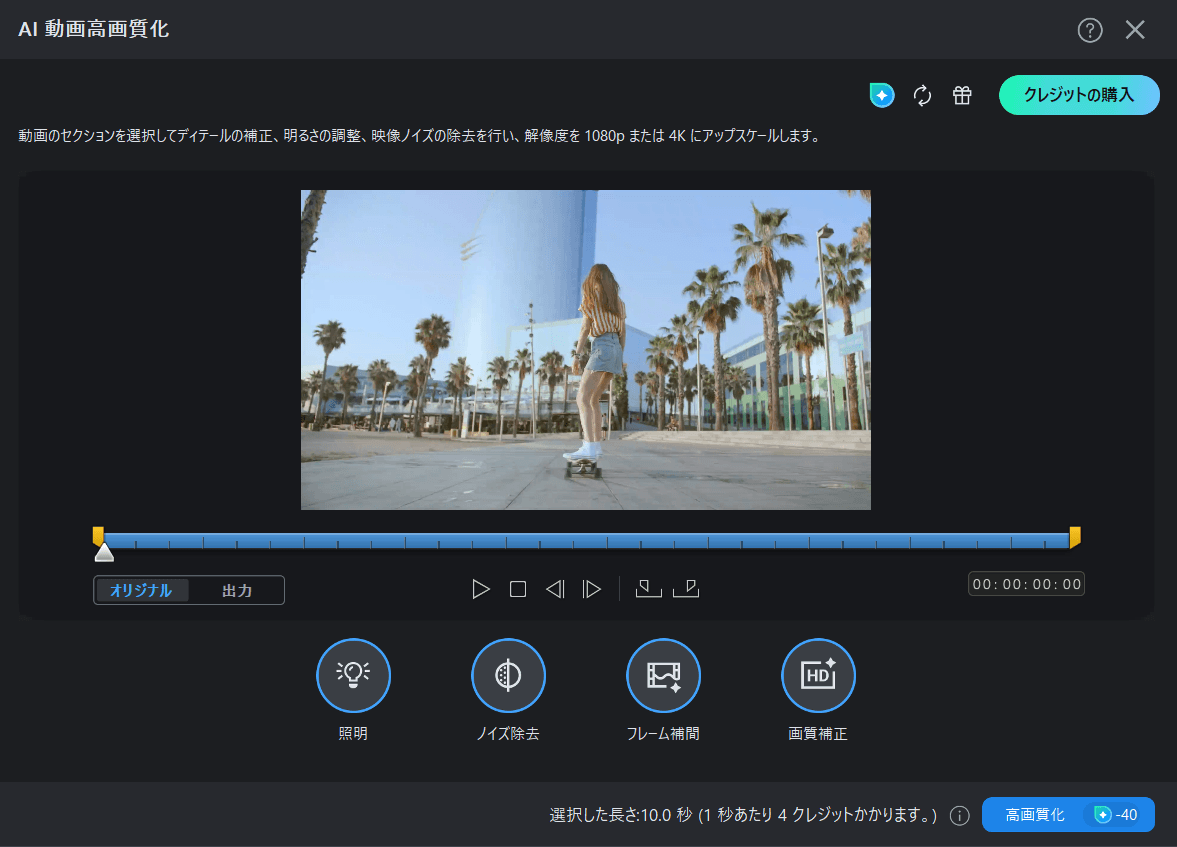Advance to the next frame

(592, 589)
